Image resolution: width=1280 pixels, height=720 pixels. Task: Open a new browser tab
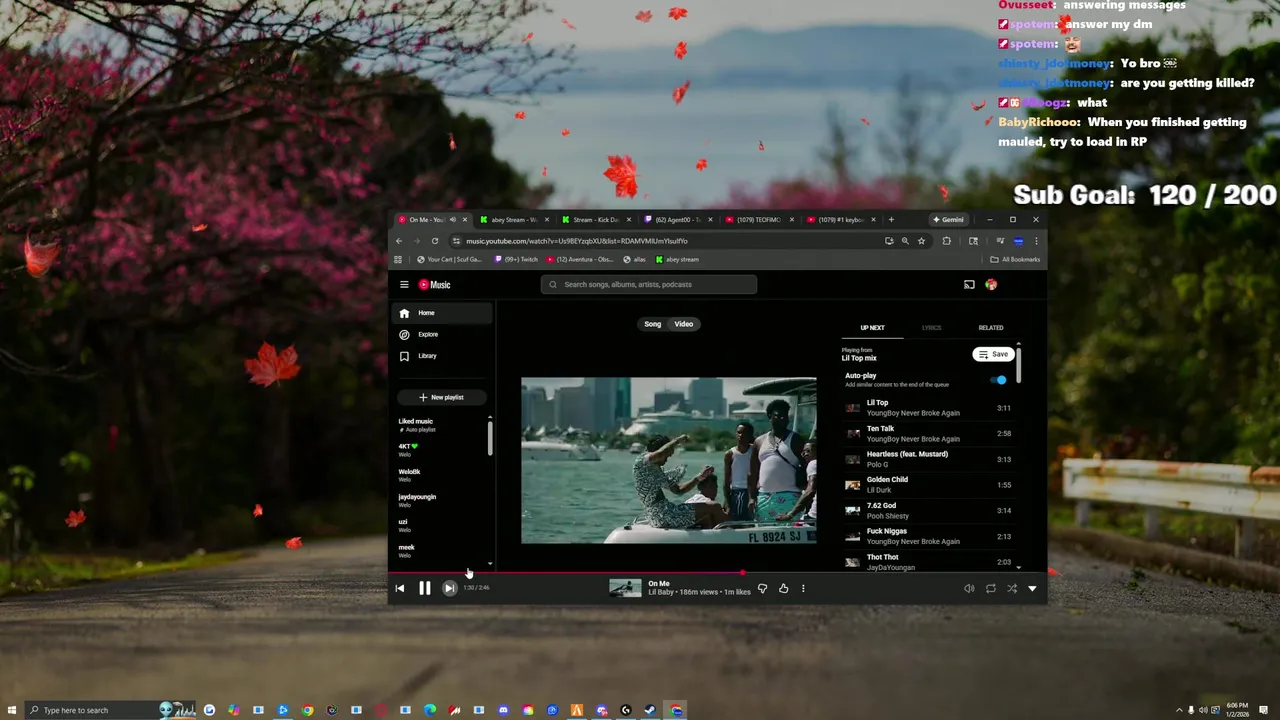[x=891, y=220]
